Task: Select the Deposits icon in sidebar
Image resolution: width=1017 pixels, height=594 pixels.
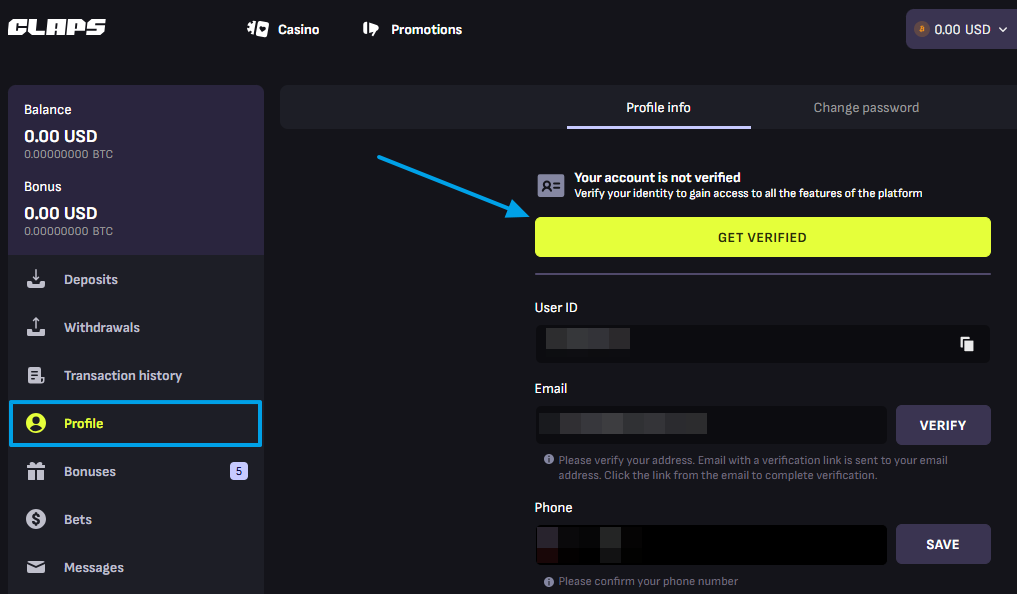Action: [36, 279]
